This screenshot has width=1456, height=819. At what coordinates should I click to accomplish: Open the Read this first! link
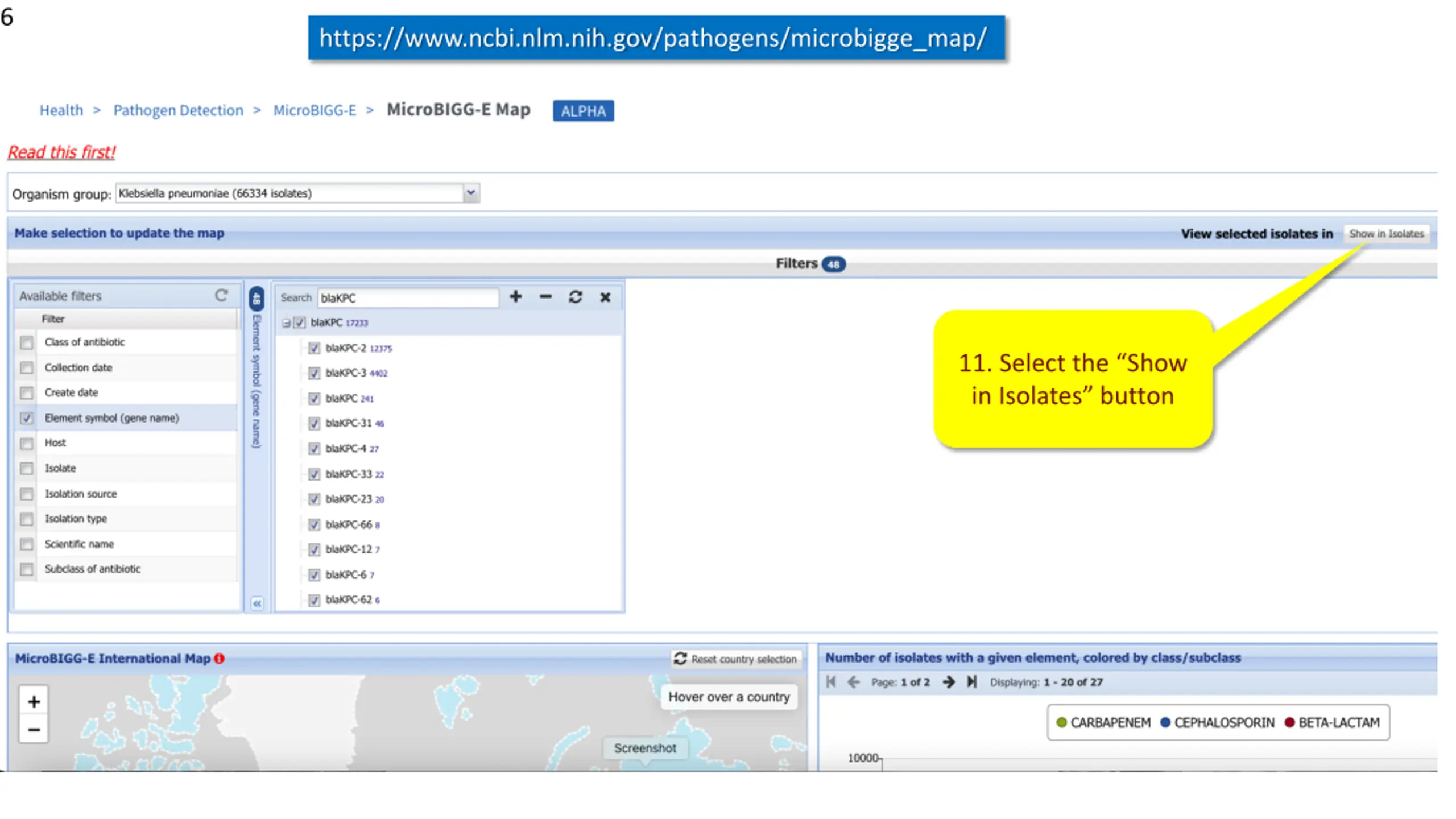[61, 152]
